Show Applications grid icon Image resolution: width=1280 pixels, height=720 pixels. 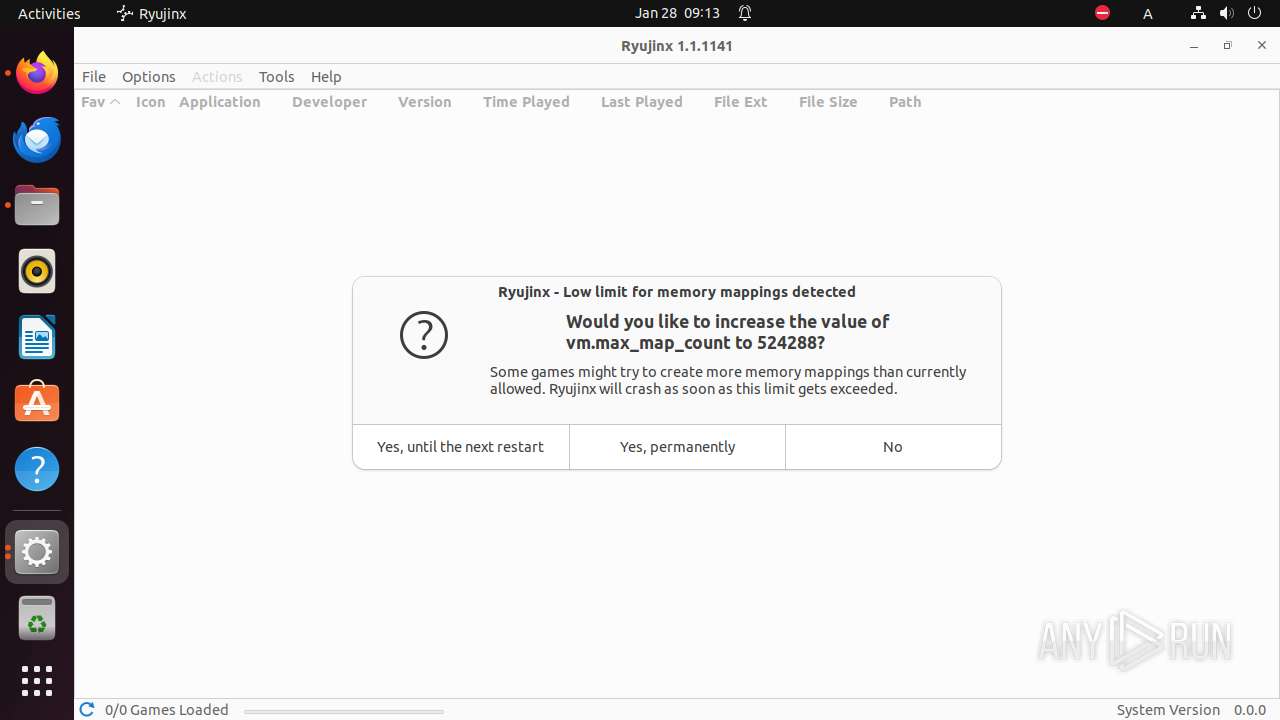(x=37, y=681)
